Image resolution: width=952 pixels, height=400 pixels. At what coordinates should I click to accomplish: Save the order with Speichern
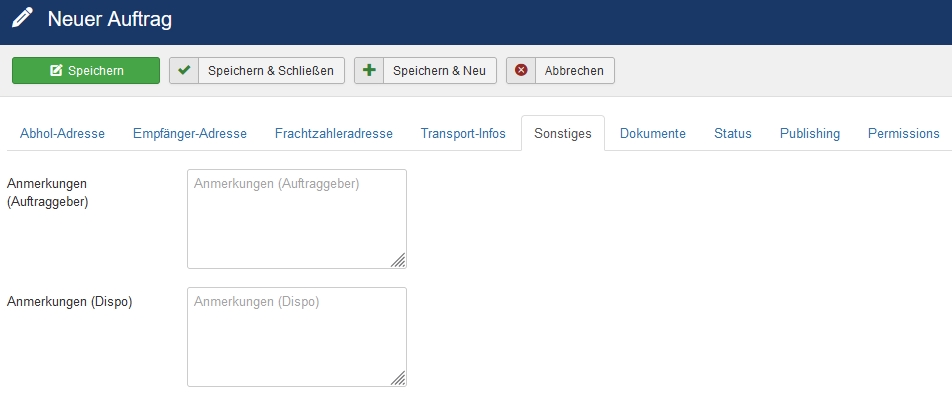86,70
